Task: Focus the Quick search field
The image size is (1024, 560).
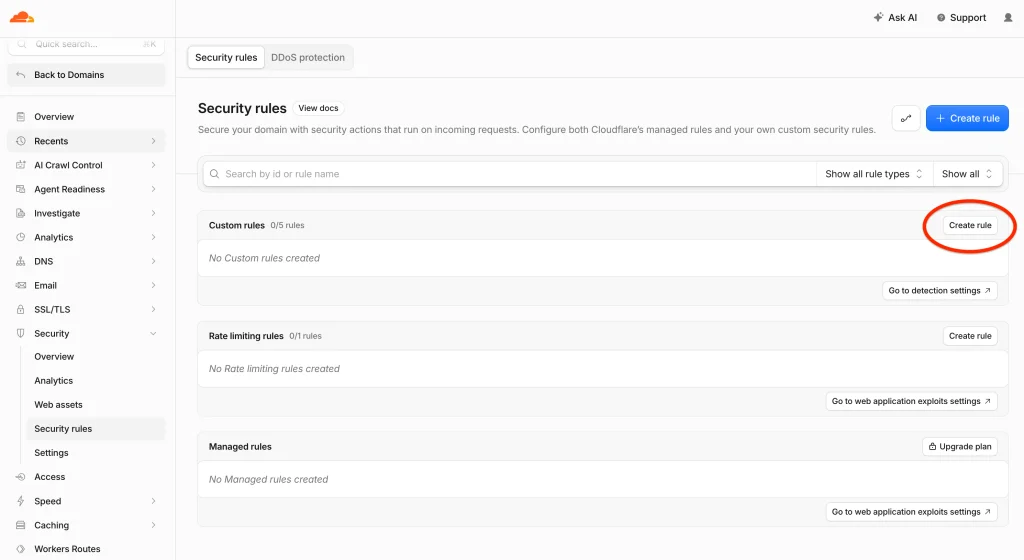Action: point(86,44)
